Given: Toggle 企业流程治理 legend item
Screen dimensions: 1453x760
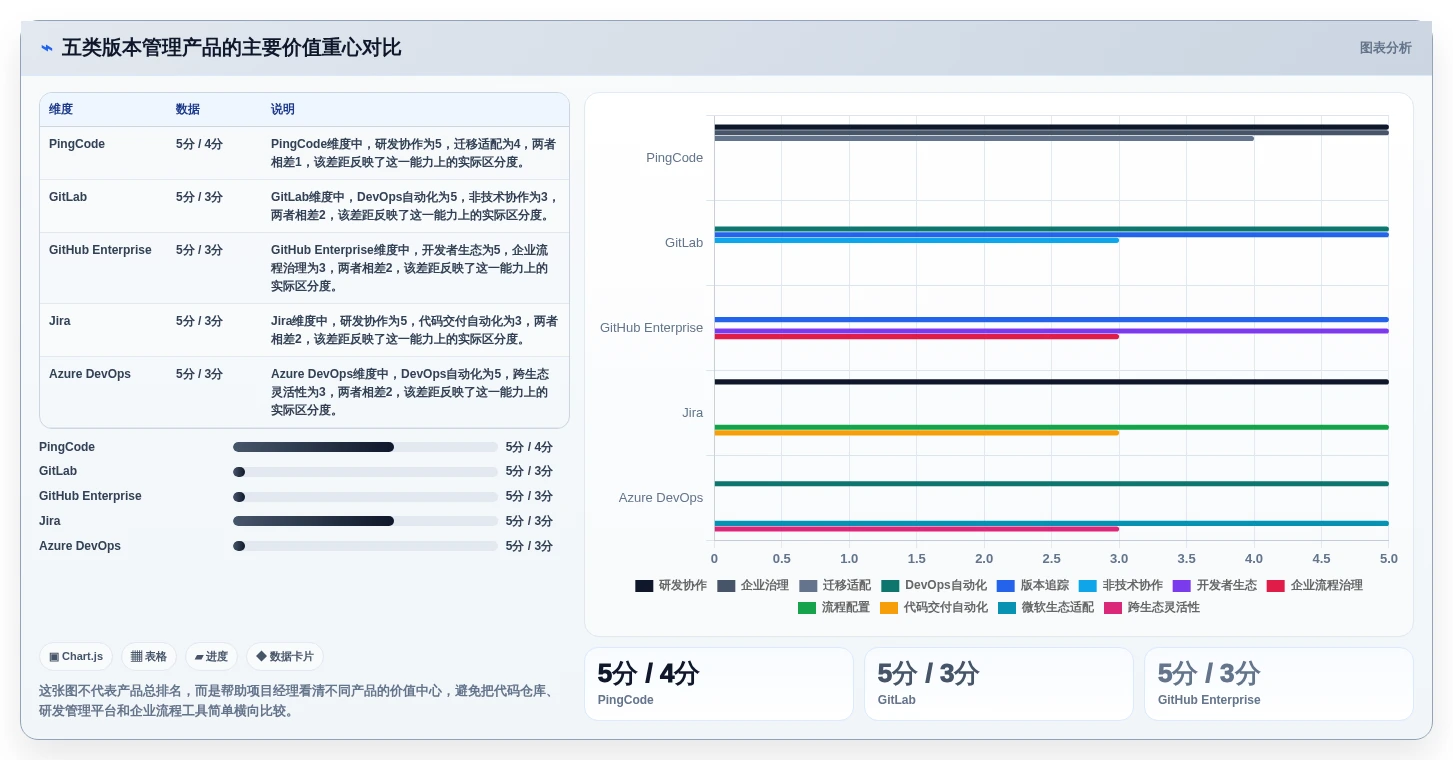Looking at the screenshot, I should (1315, 586).
